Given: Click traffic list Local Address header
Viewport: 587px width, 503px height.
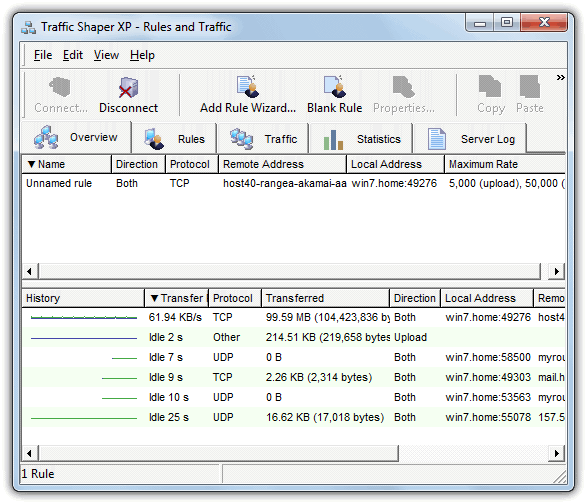Looking at the screenshot, I should [x=487, y=298].
